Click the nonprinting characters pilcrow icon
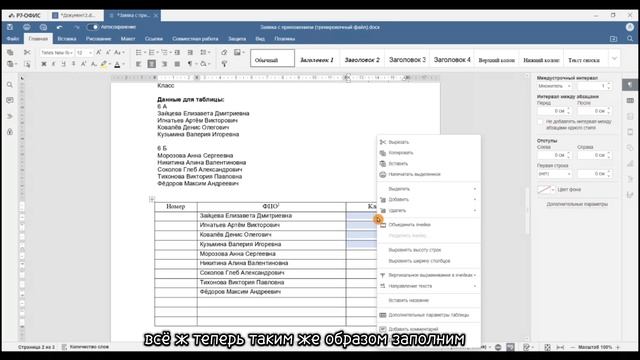Viewport: 640px width, 360px height. [x=190, y=64]
